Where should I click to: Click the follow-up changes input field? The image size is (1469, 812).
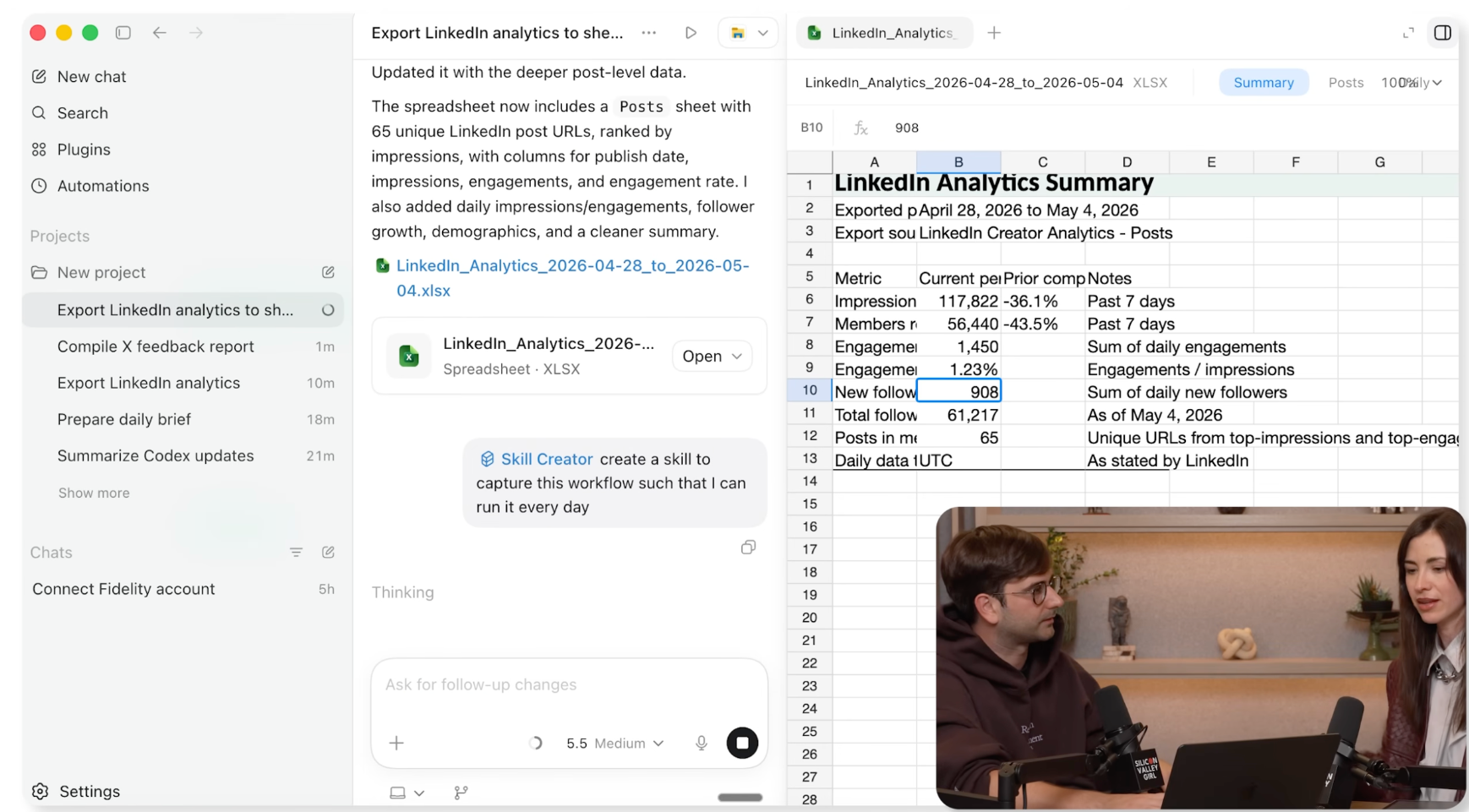point(570,685)
